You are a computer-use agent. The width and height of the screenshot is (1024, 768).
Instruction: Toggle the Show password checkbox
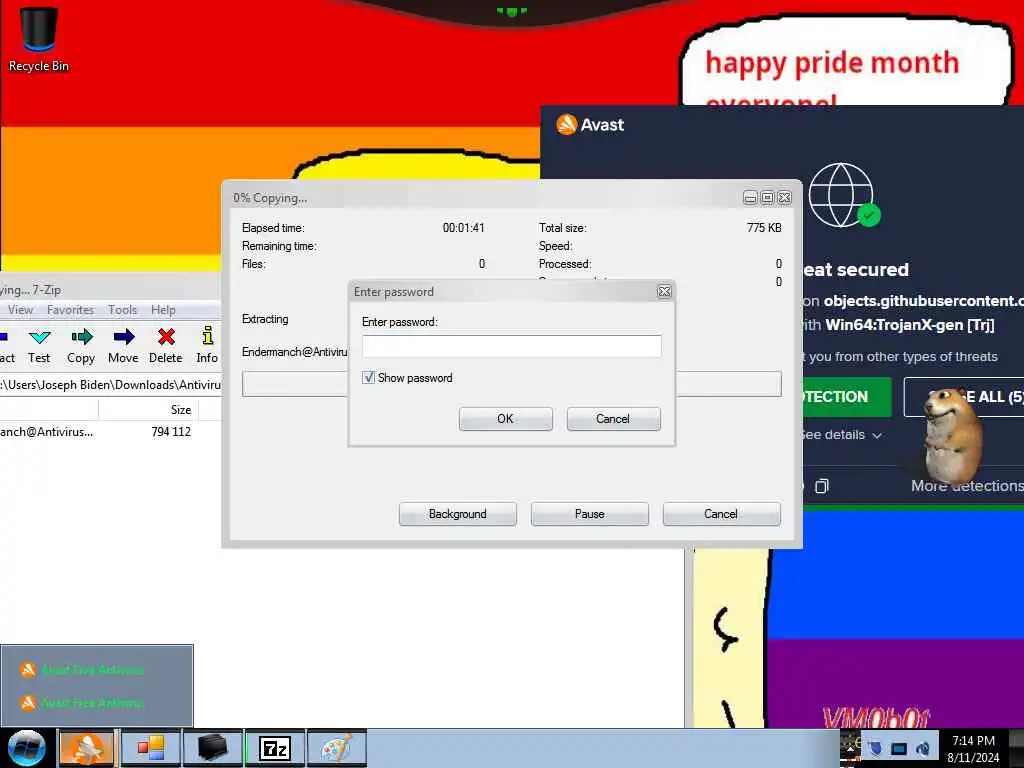[x=369, y=377]
